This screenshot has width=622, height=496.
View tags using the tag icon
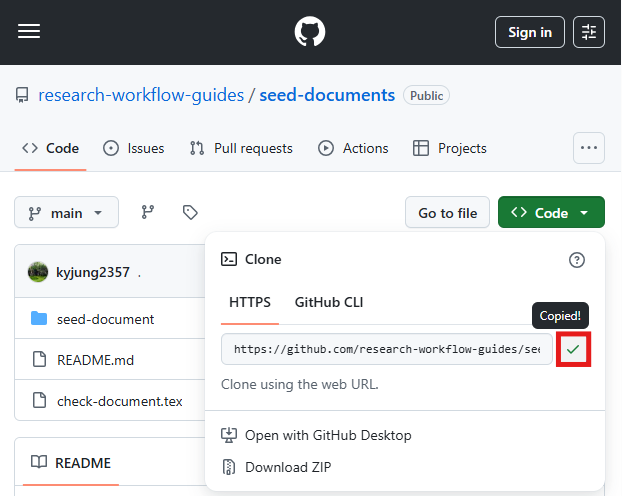point(190,212)
